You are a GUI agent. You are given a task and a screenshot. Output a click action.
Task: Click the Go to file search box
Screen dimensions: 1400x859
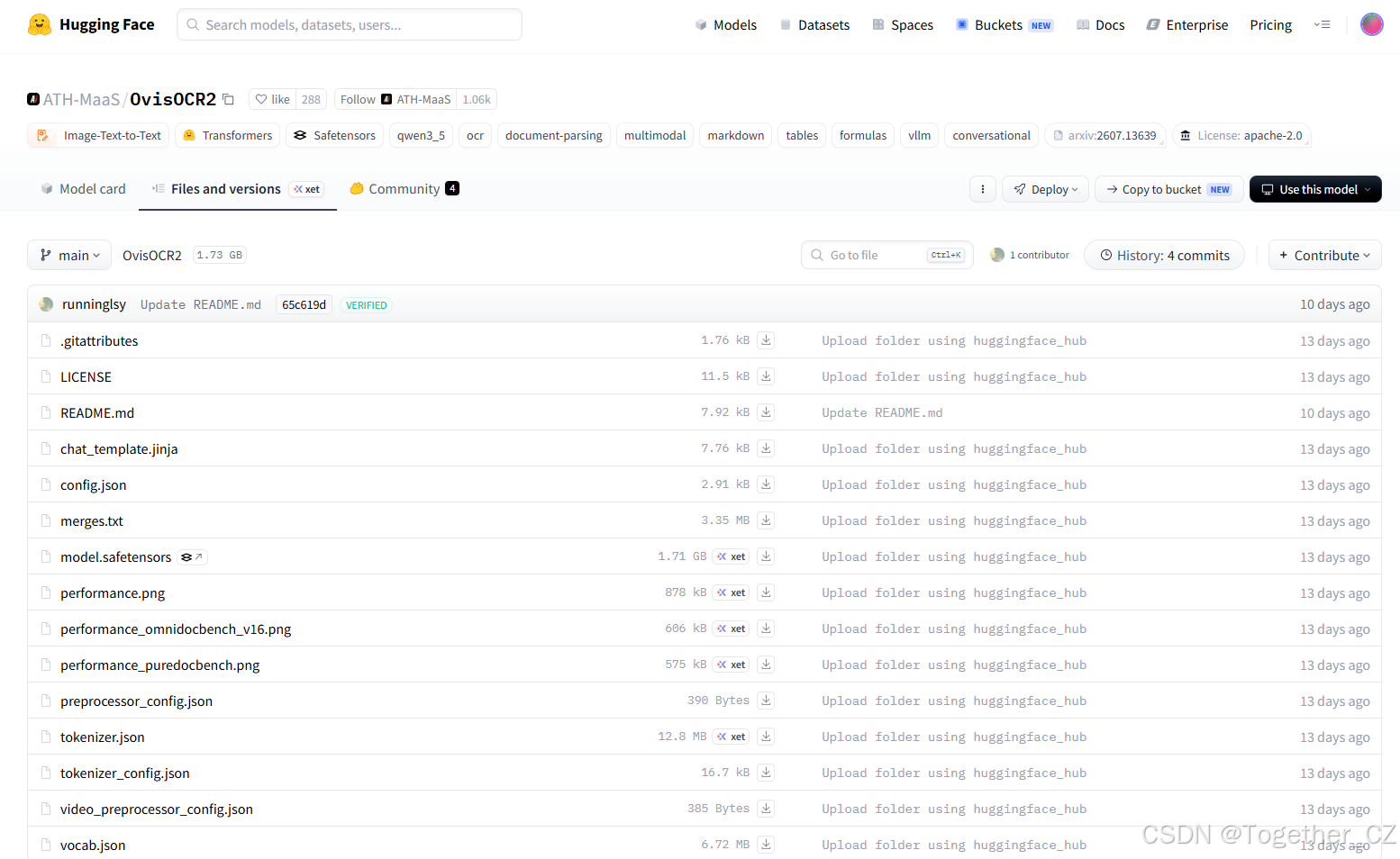[x=886, y=255]
